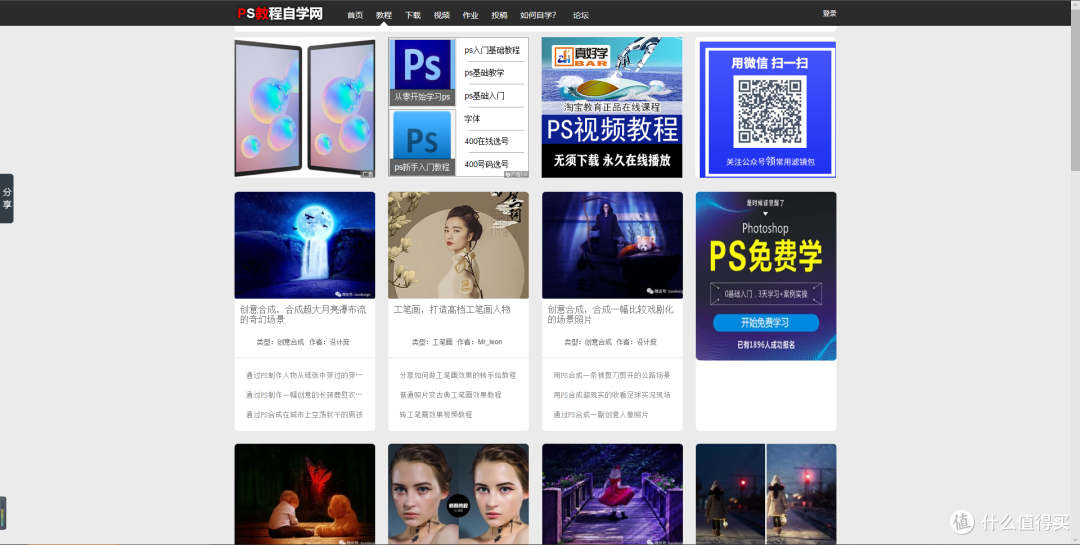Open the child at red signal thumbnail
Image resolution: width=1080 pixels, height=545 pixels.
[x=766, y=494]
